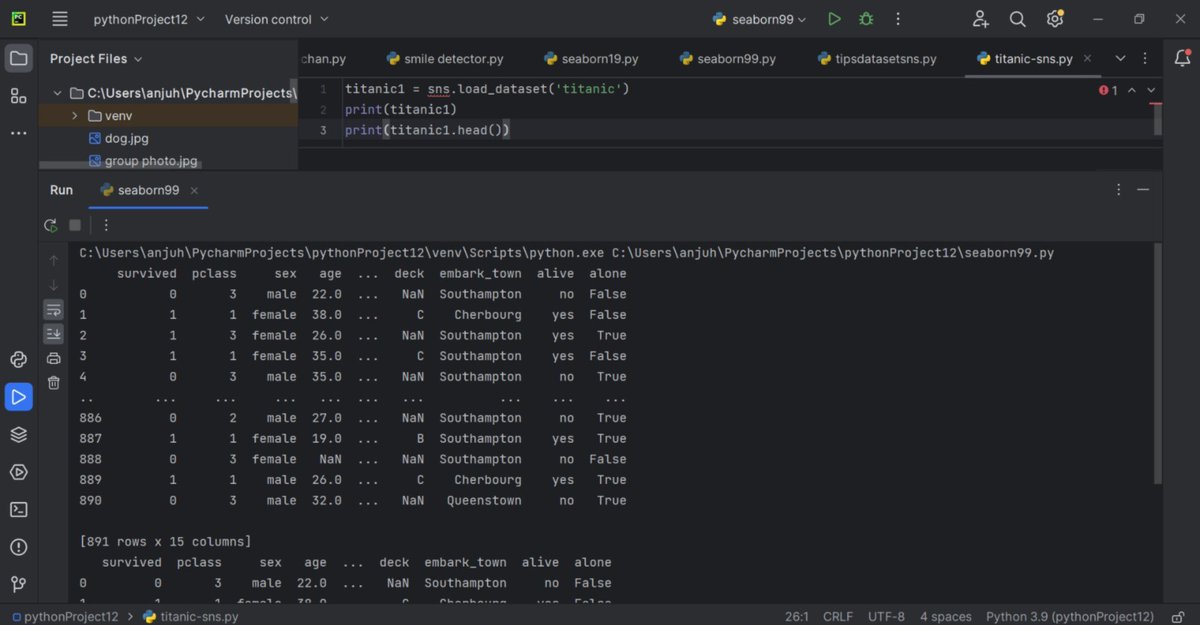Rerun seaborn99 in Run panel
This screenshot has width=1200, height=625.
(51, 225)
